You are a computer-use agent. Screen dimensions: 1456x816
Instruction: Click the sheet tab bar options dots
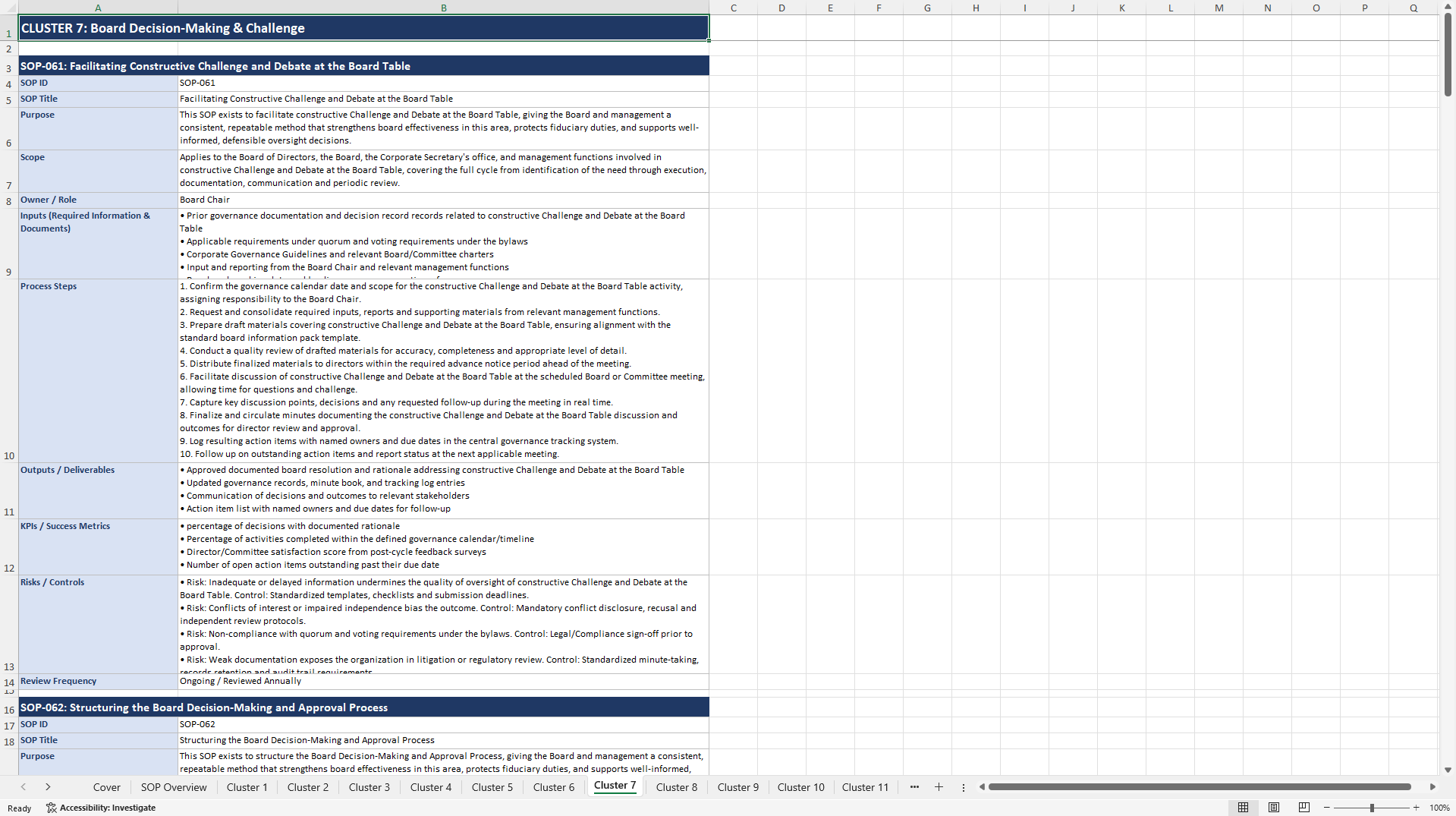tap(964, 788)
